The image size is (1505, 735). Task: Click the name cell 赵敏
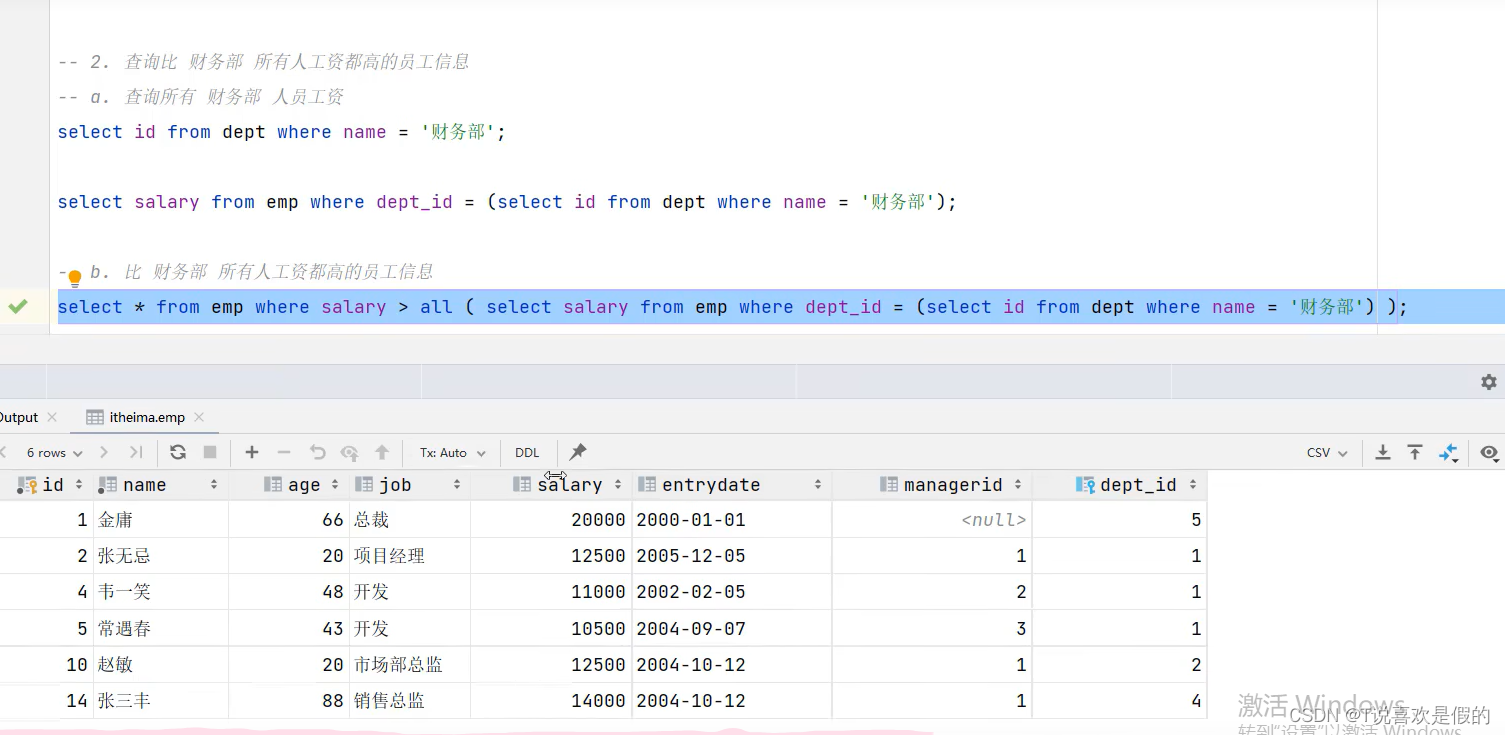[x=162, y=665]
